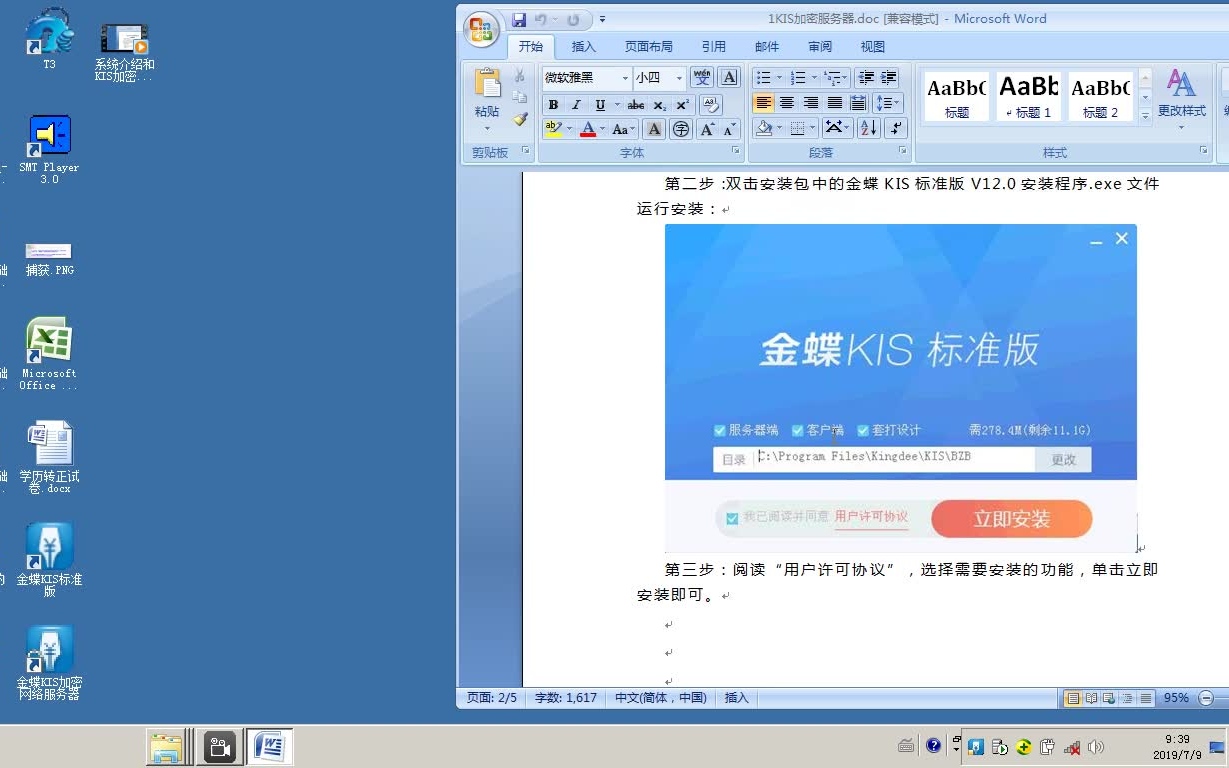
Task: Expand the Paste options arrow
Action: click(x=487, y=128)
